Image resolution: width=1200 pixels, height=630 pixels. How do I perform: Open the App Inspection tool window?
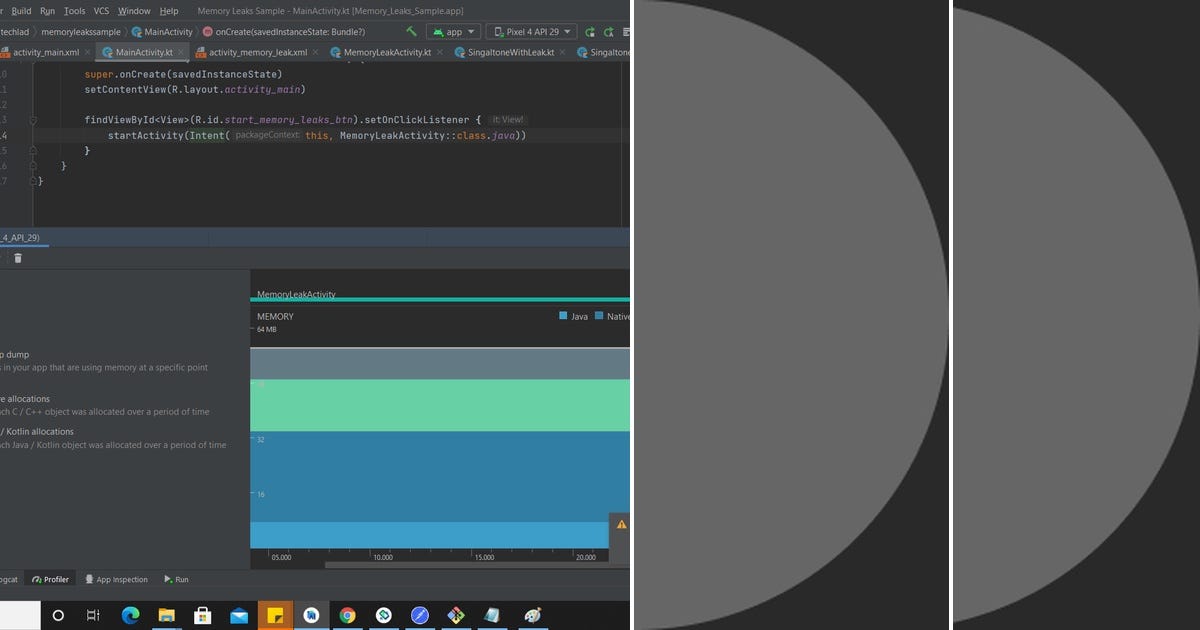tap(116, 579)
